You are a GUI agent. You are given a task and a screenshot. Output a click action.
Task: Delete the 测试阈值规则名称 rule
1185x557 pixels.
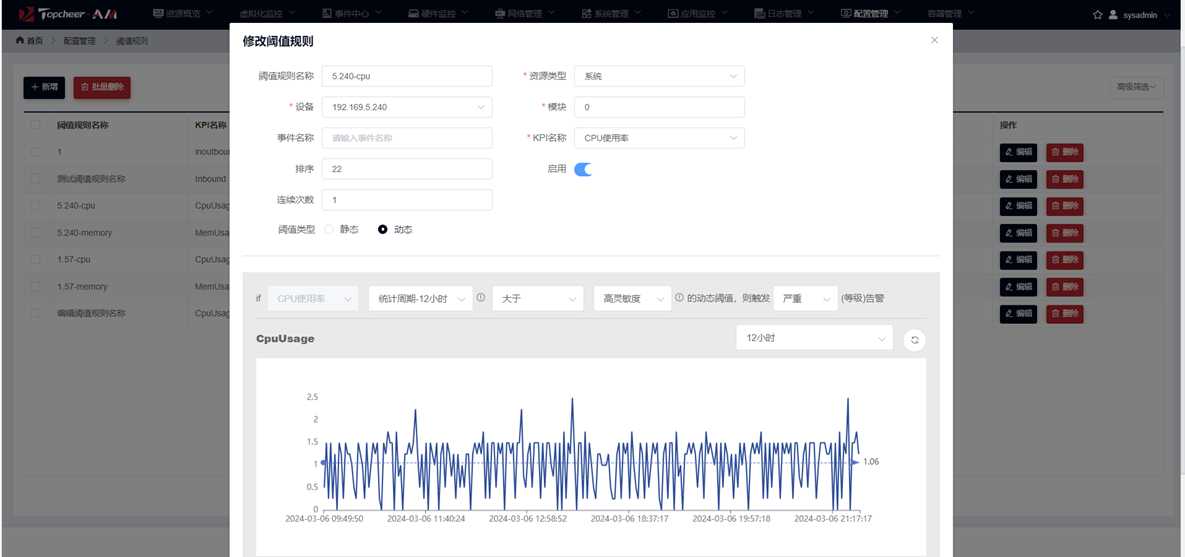coord(1065,179)
